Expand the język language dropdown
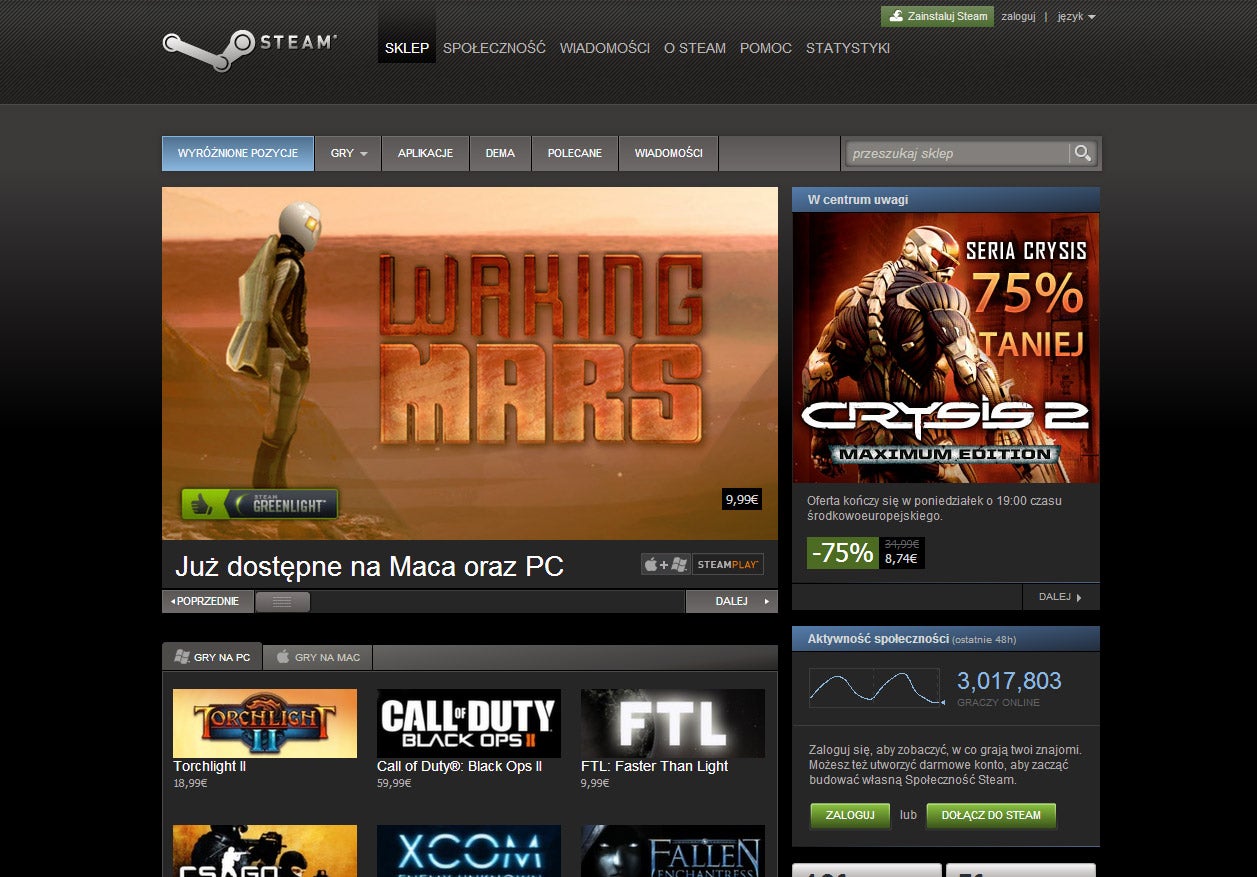1257x877 pixels. [x=1076, y=16]
